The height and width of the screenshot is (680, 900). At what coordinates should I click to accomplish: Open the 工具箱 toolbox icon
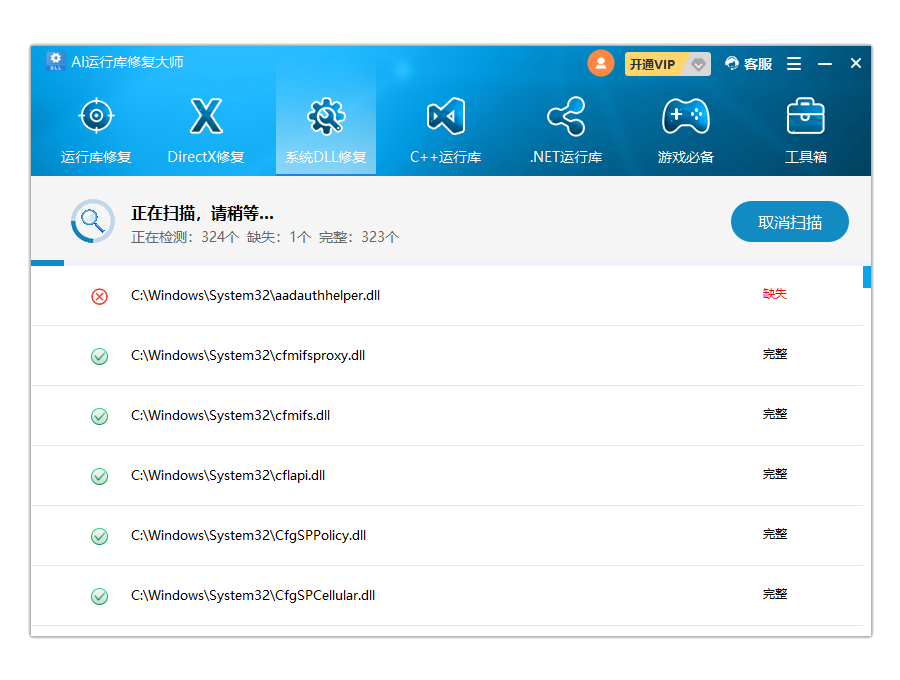806,117
